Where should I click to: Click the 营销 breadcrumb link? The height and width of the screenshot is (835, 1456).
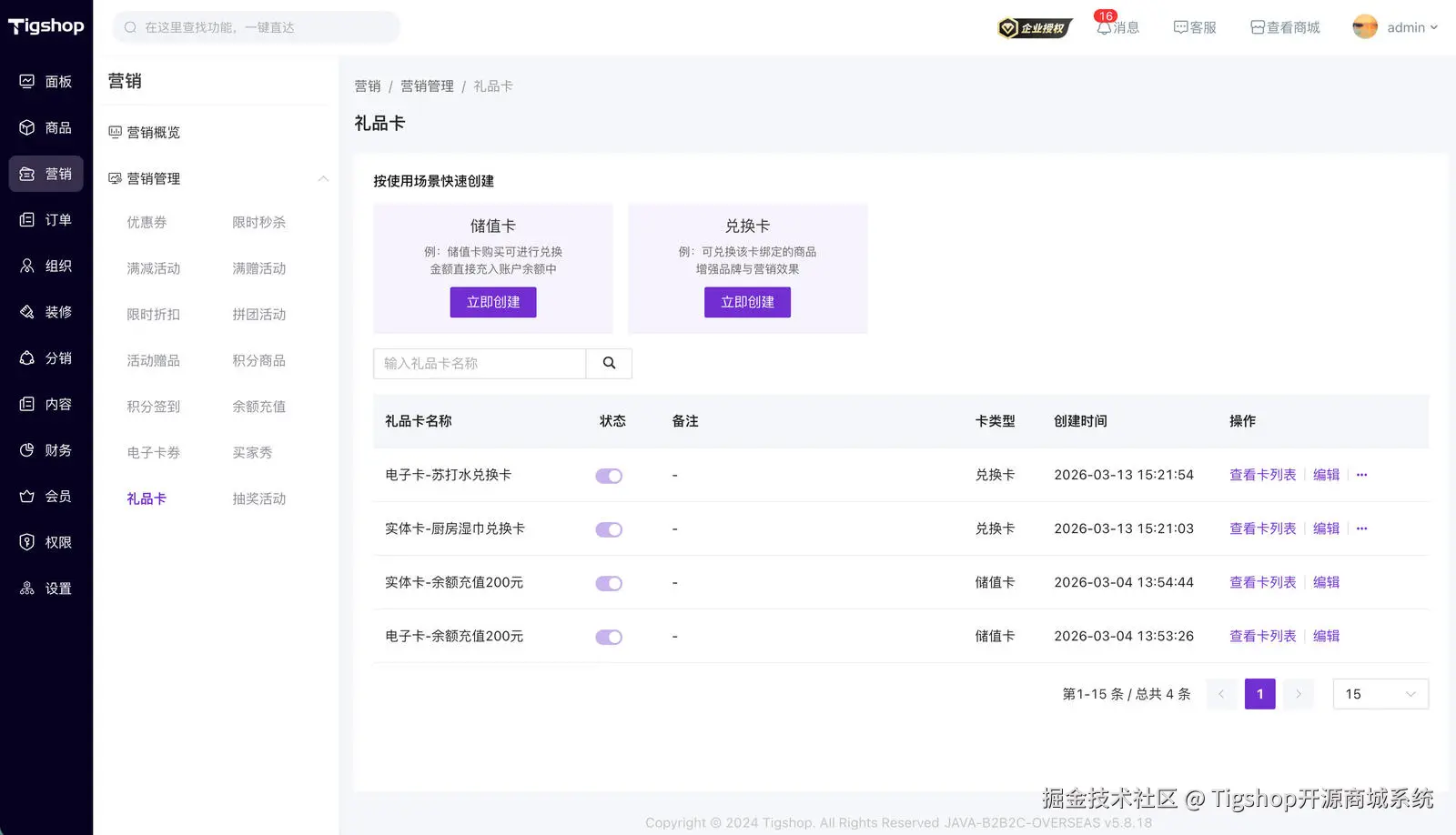[x=368, y=86]
